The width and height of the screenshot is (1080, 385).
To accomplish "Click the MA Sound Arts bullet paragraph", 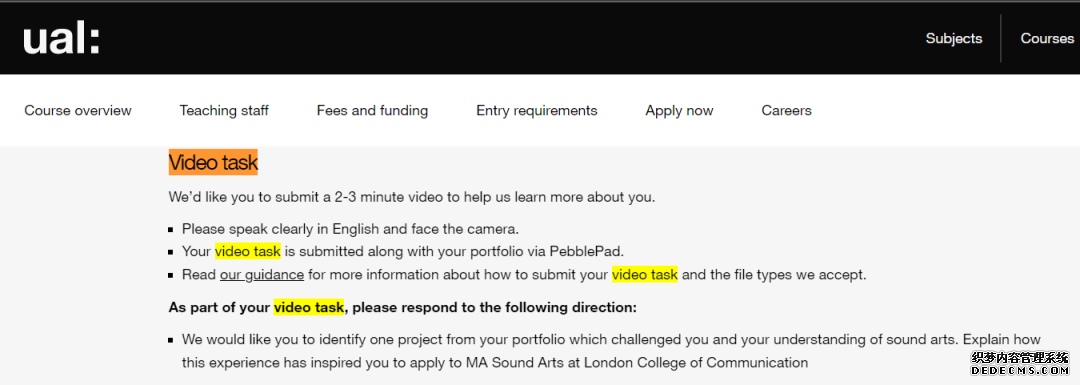I will [611, 351].
